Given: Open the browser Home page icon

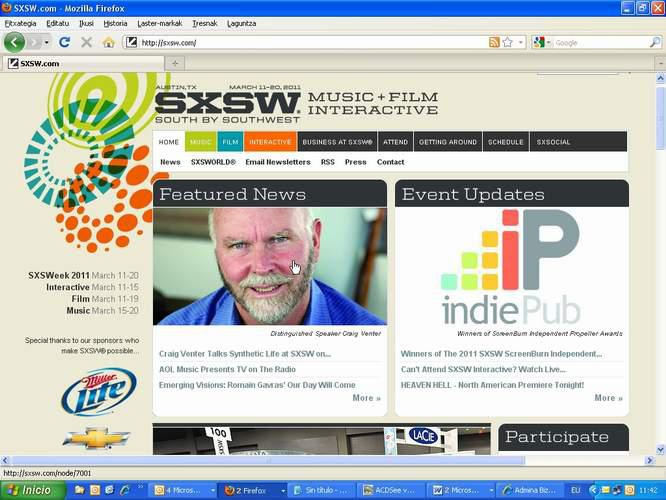Looking at the screenshot, I should coord(109,42).
